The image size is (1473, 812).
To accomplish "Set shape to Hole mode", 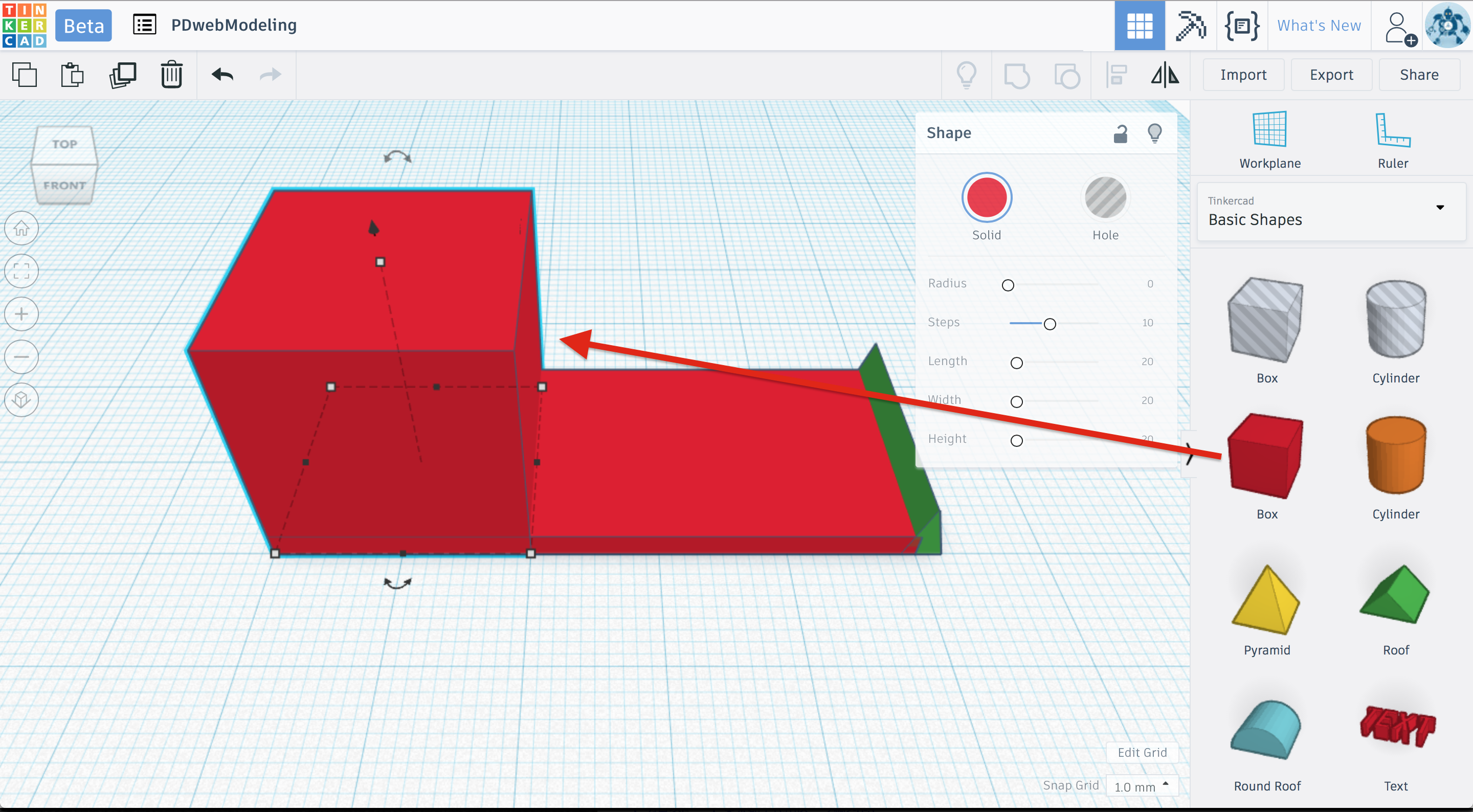I will point(1105,198).
